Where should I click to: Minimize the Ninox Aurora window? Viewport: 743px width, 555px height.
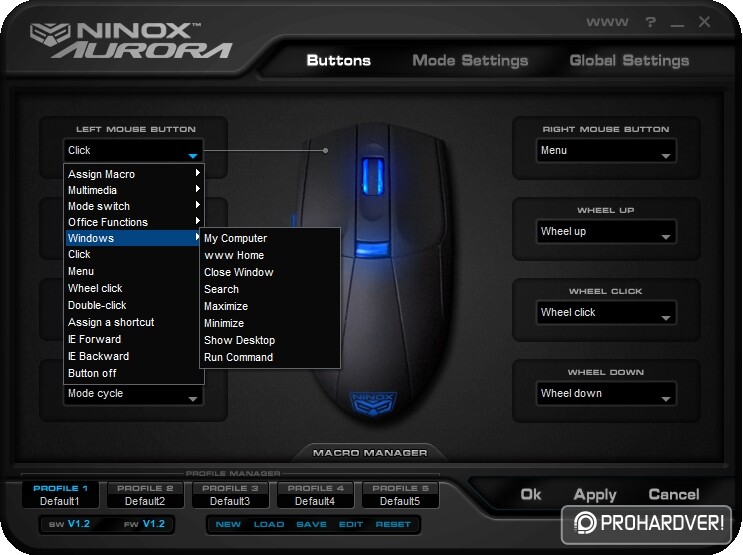[677, 24]
